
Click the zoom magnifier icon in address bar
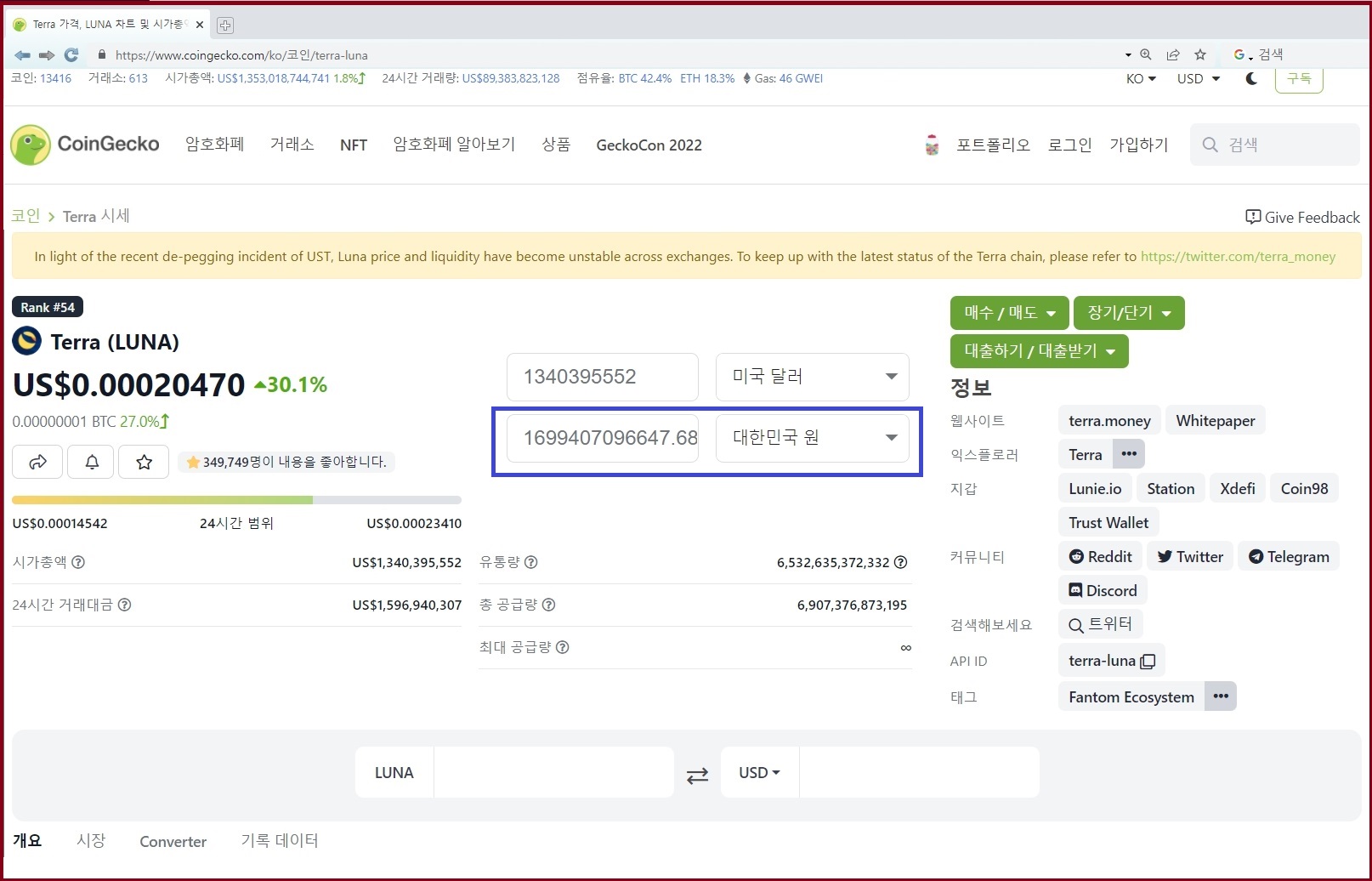(x=1145, y=54)
